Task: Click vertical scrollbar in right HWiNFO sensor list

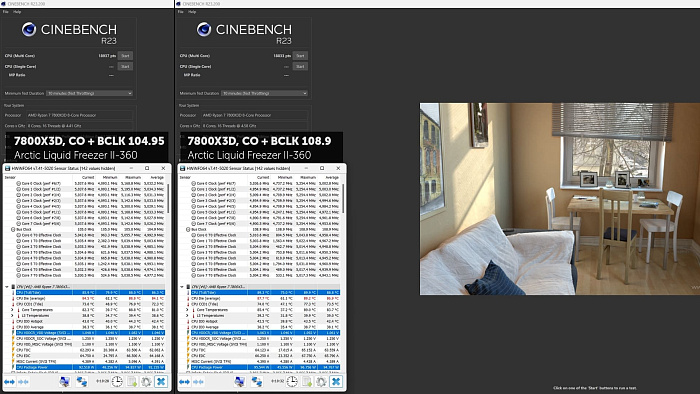Action: [343, 199]
